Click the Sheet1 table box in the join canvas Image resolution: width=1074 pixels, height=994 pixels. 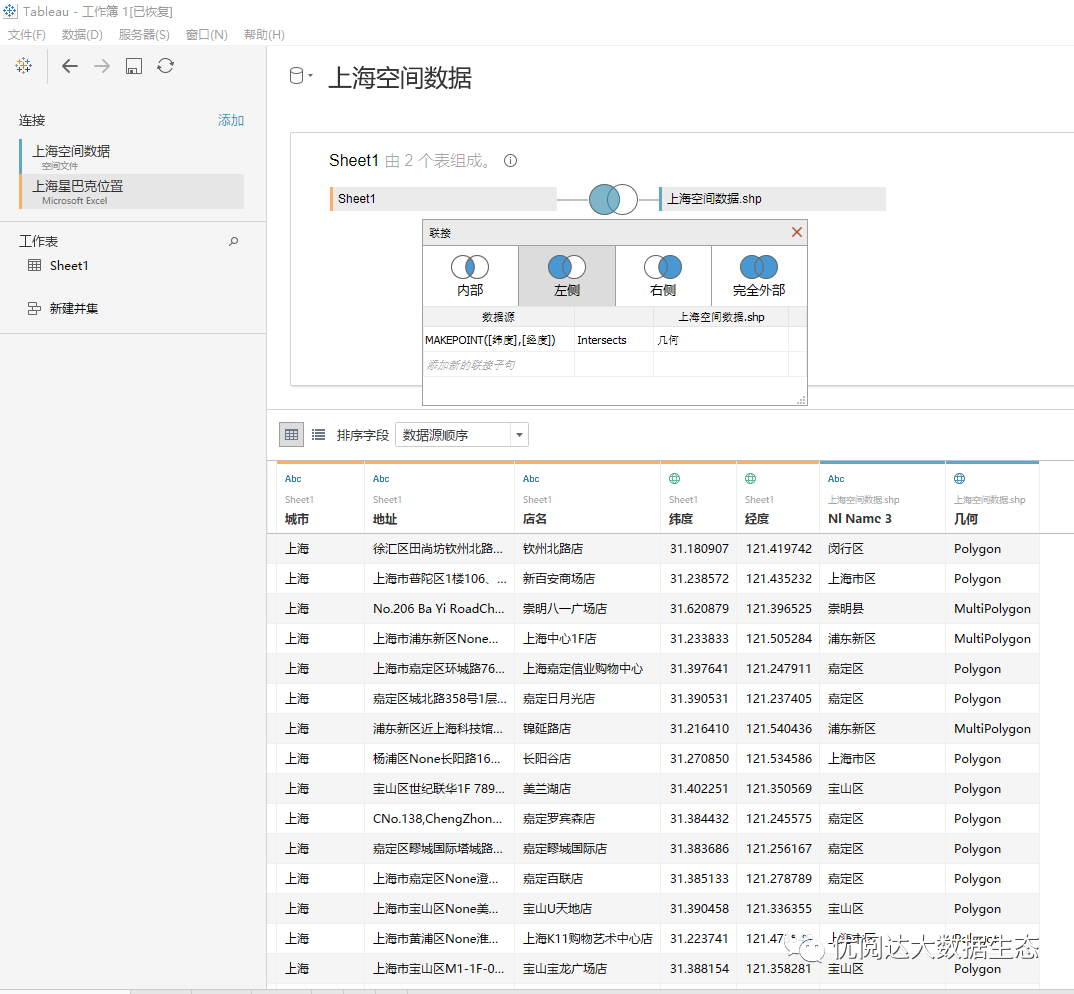point(443,199)
